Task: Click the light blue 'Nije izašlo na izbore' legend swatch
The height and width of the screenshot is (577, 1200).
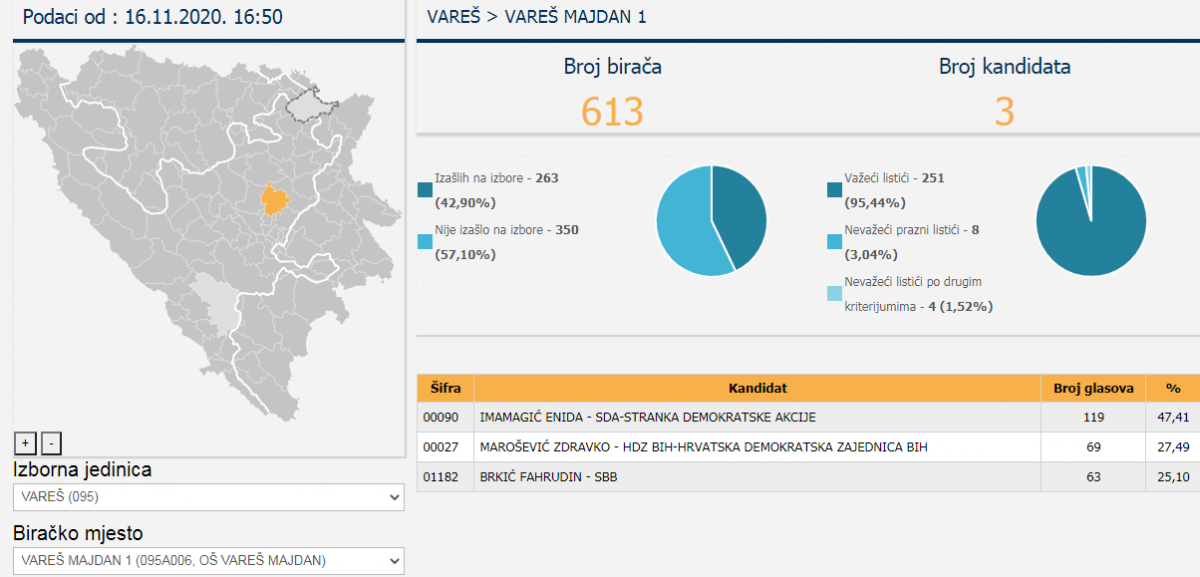Action: pos(425,241)
